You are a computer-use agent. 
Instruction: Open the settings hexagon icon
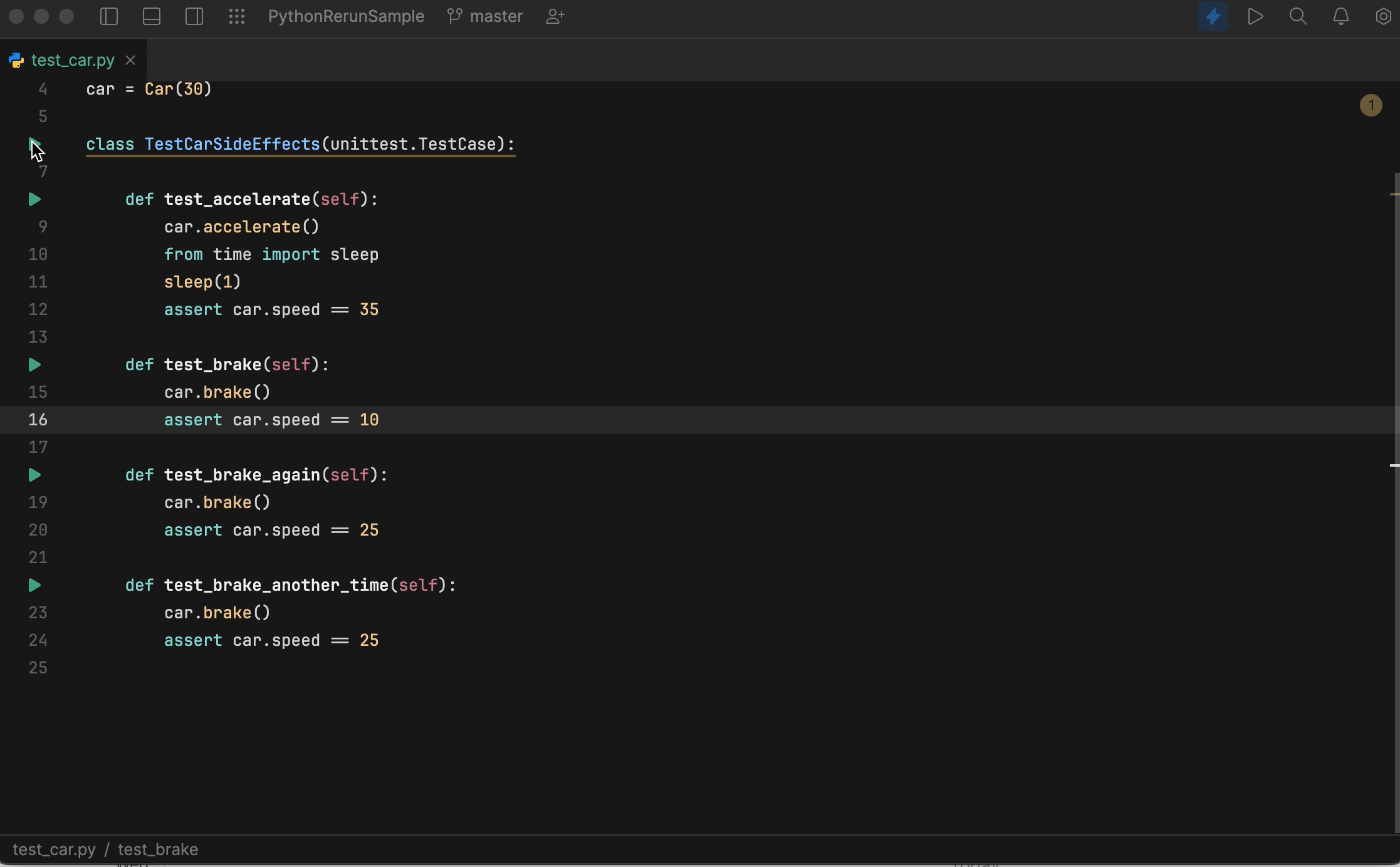click(x=1383, y=16)
